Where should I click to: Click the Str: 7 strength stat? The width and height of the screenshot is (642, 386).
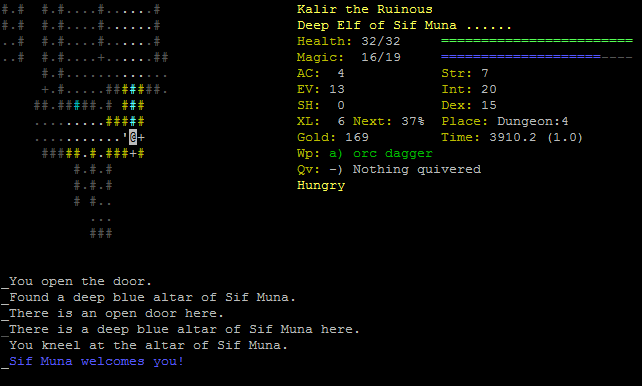click(x=465, y=73)
